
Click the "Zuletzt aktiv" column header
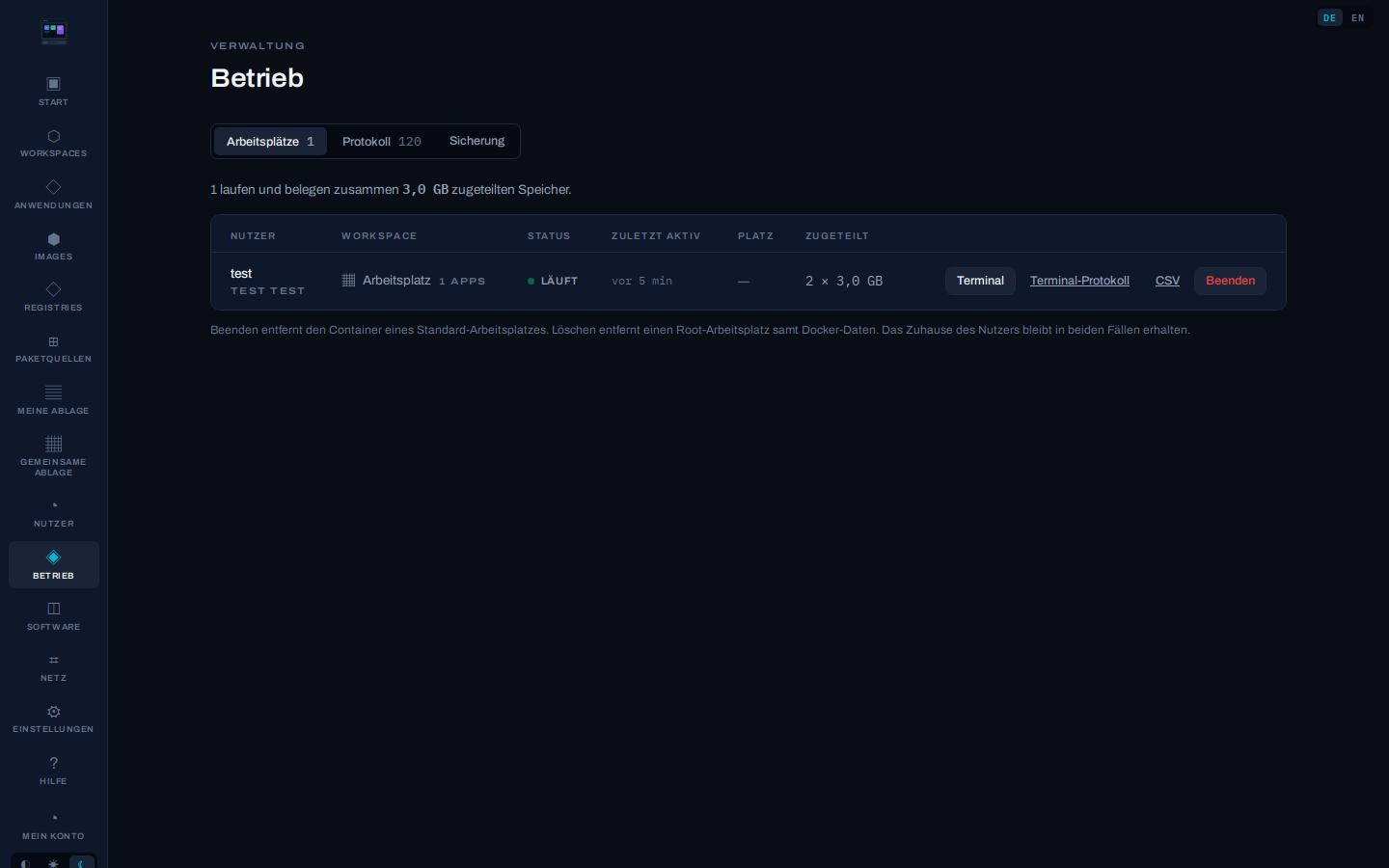(656, 235)
